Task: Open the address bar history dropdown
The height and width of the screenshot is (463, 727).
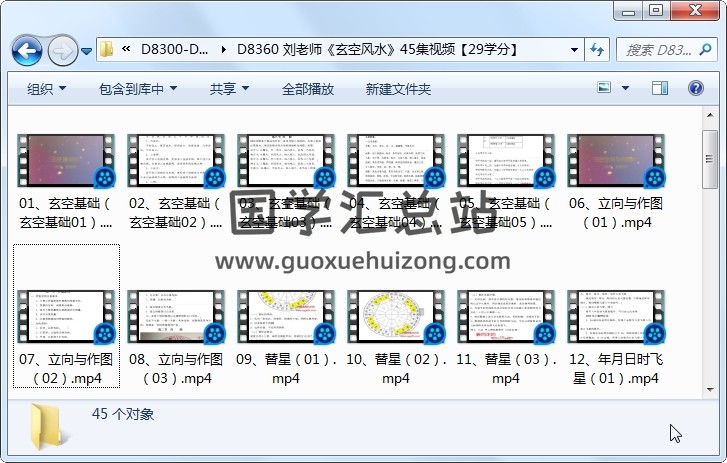Action: [x=574, y=49]
